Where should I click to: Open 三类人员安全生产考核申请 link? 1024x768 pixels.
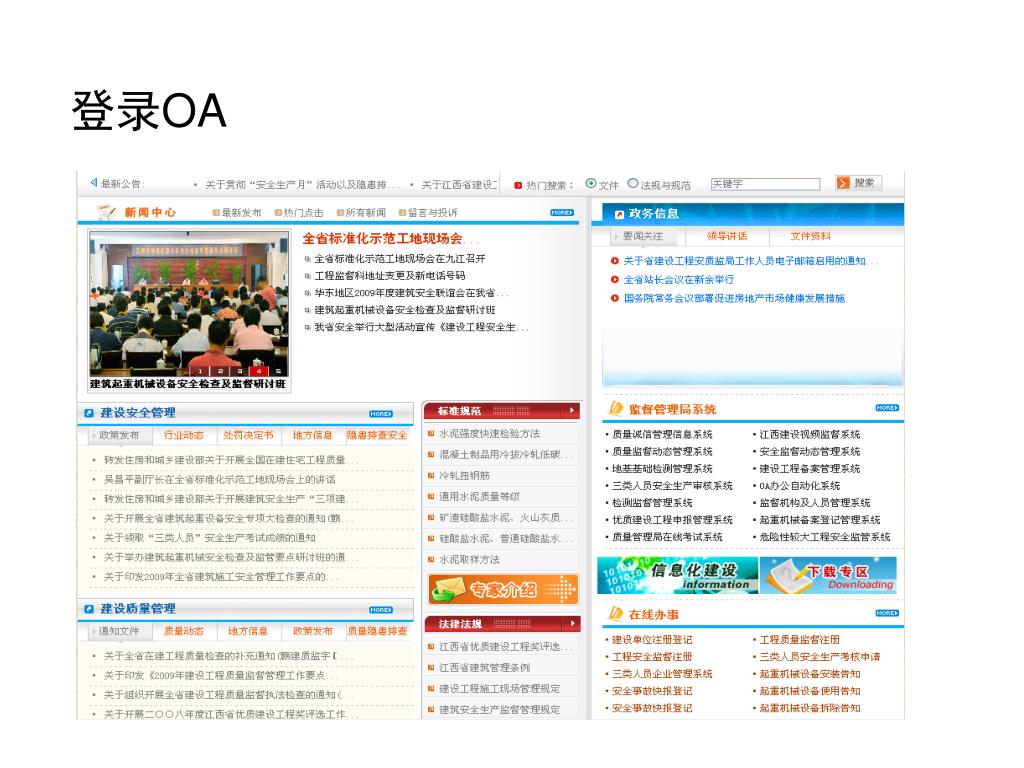[x=820, y=657]
